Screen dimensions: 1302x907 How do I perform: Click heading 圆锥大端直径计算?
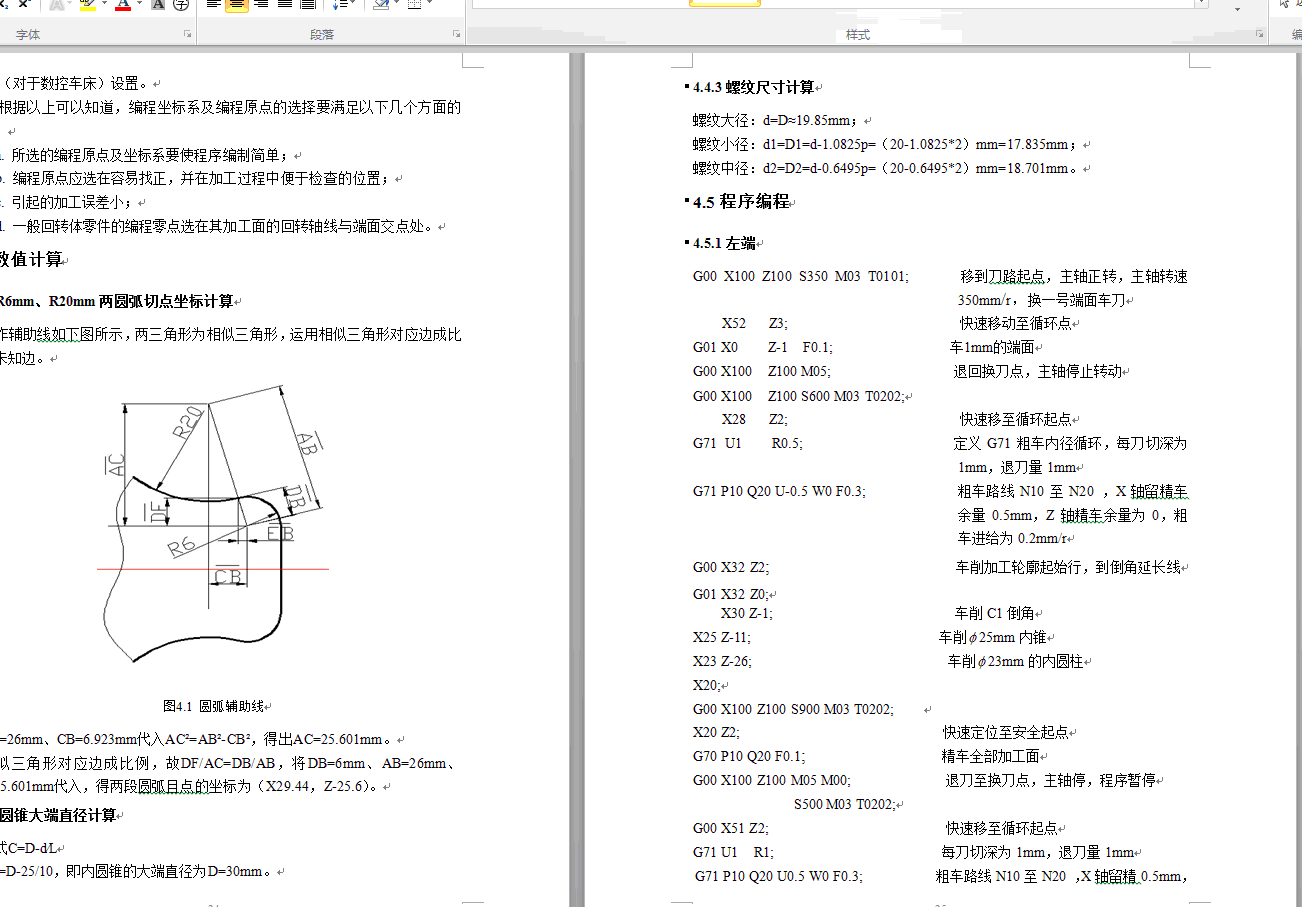60,815
